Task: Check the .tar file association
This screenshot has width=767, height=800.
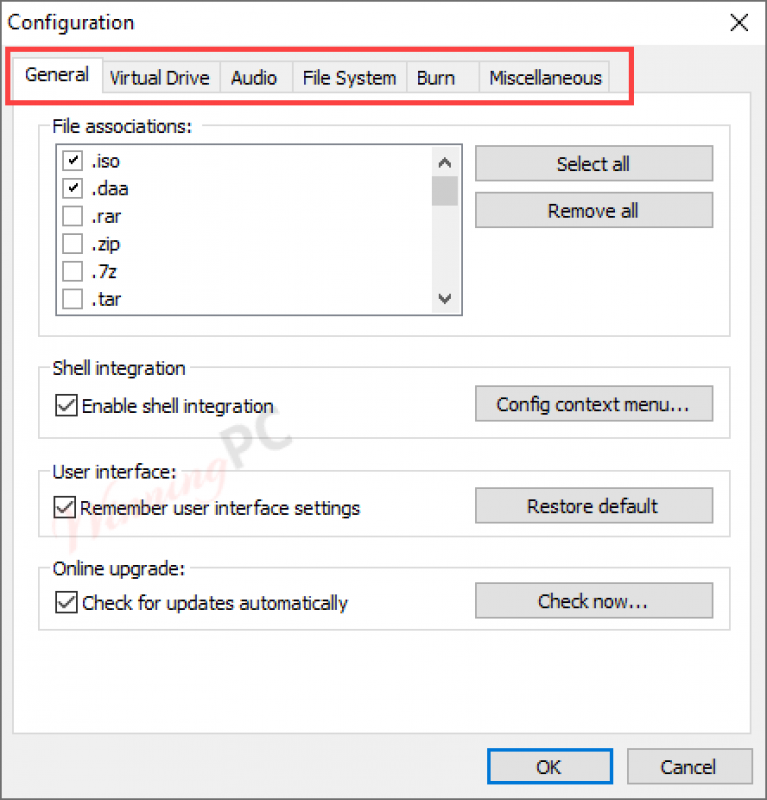Action: pos(72,299)
